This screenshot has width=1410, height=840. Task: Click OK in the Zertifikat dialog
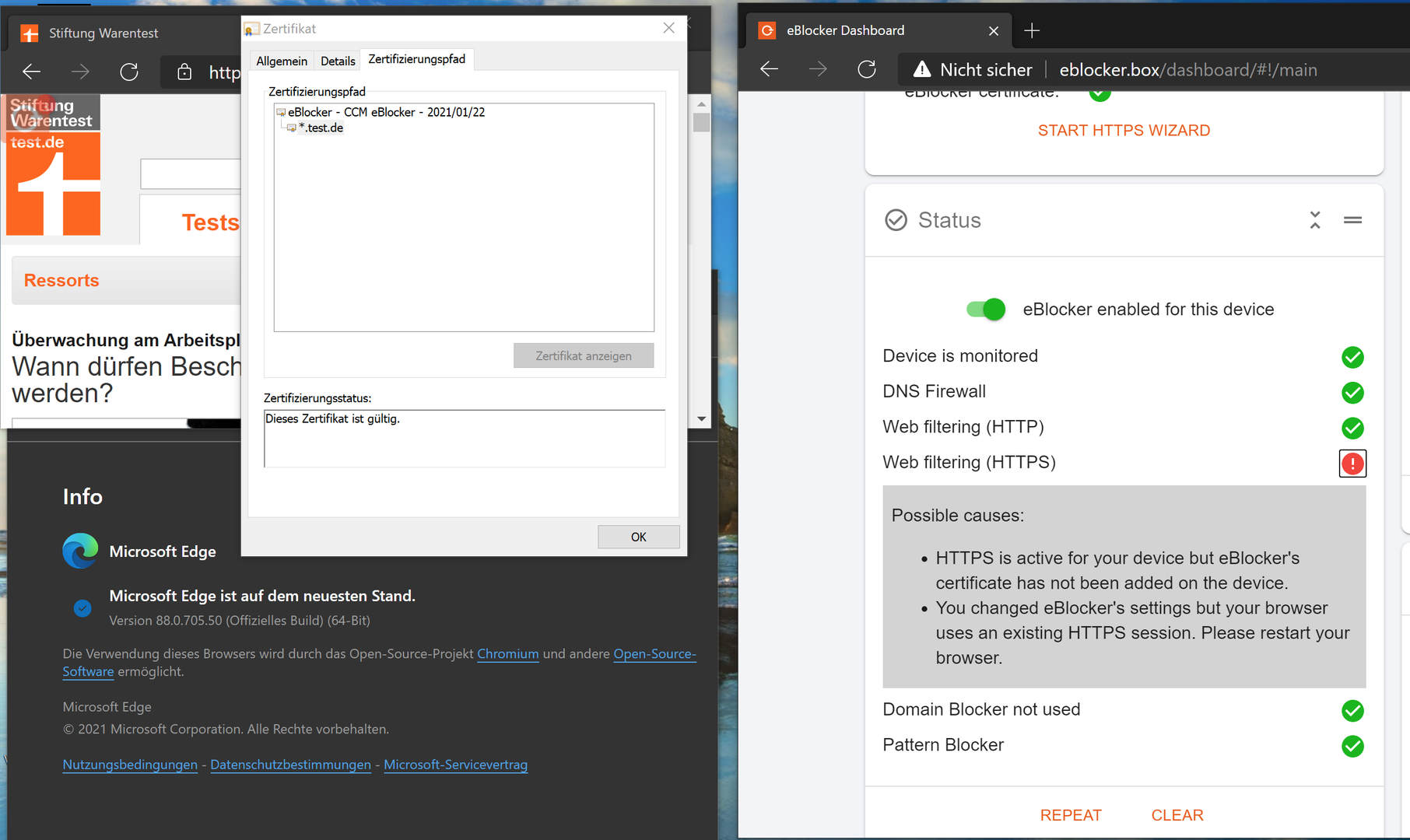(x=639, y=537)
